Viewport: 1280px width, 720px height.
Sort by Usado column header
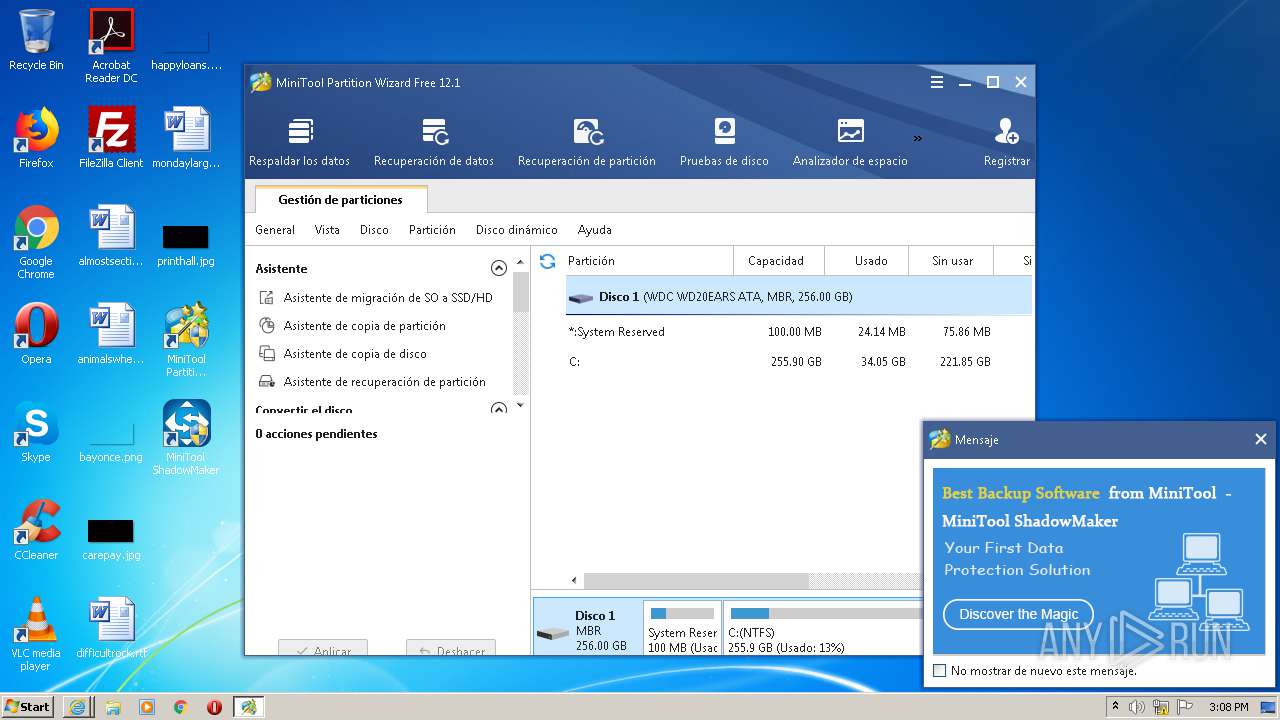[866, 261]
